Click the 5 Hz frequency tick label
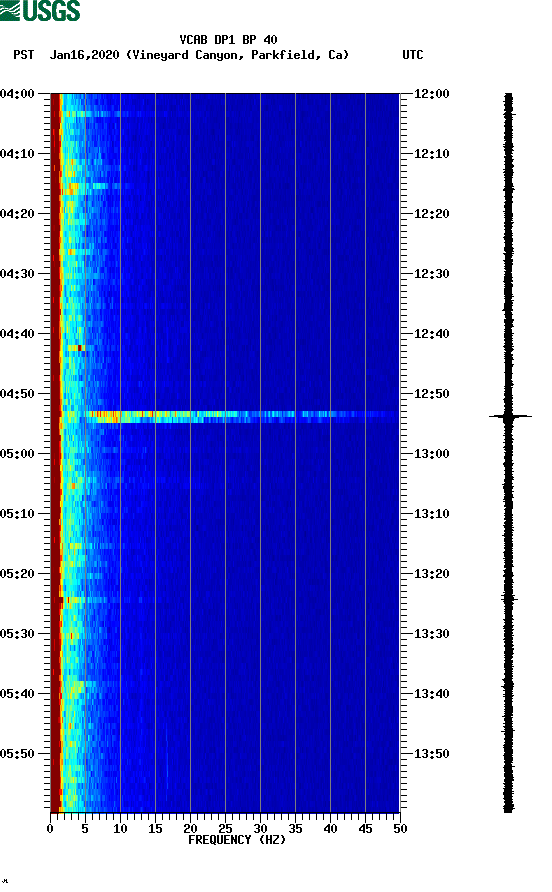The height and width of the screenshot is (892, 552). click(x=85, y=829)
